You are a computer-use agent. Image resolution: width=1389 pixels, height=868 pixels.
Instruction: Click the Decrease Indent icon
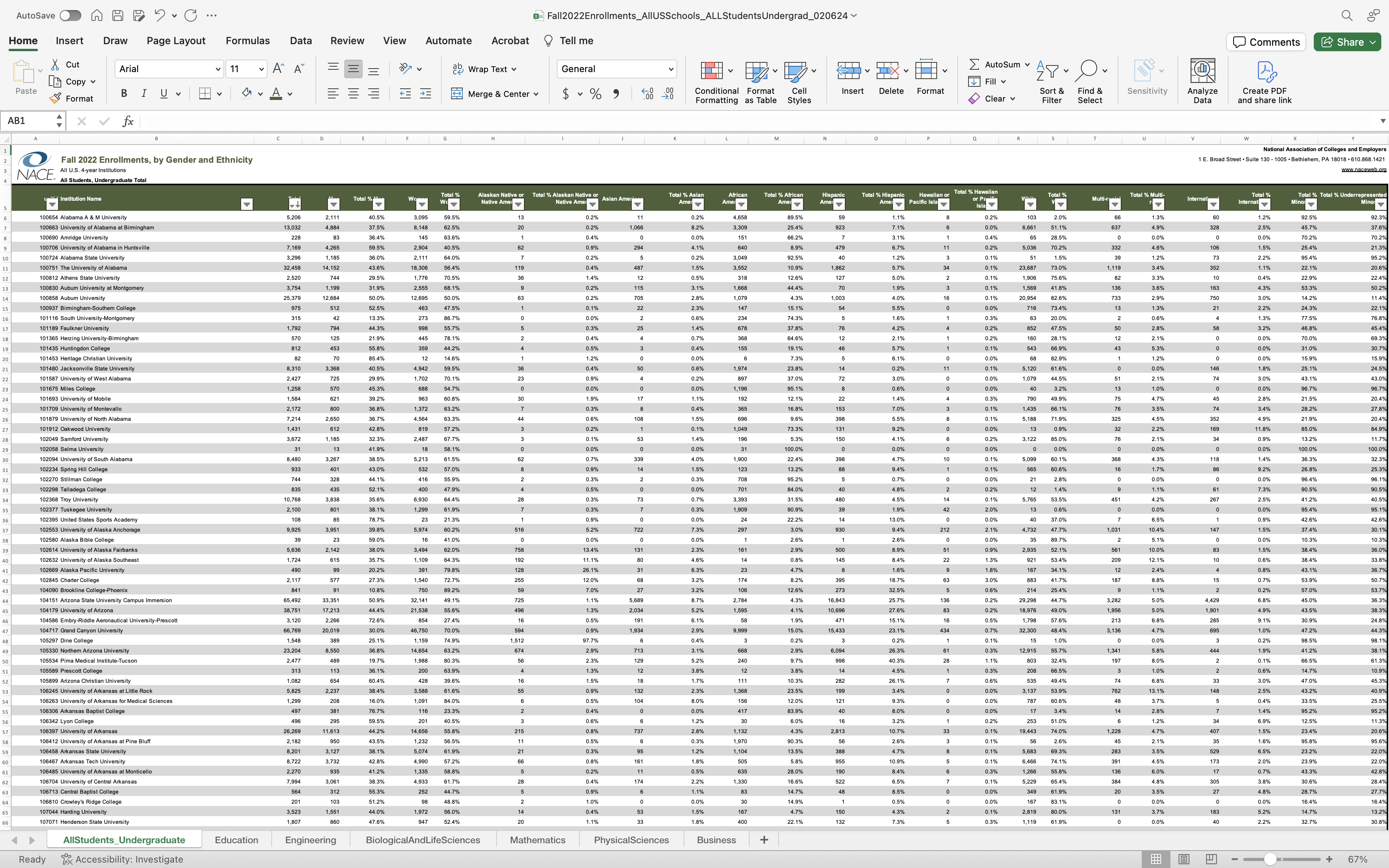[x=405, y=93]
